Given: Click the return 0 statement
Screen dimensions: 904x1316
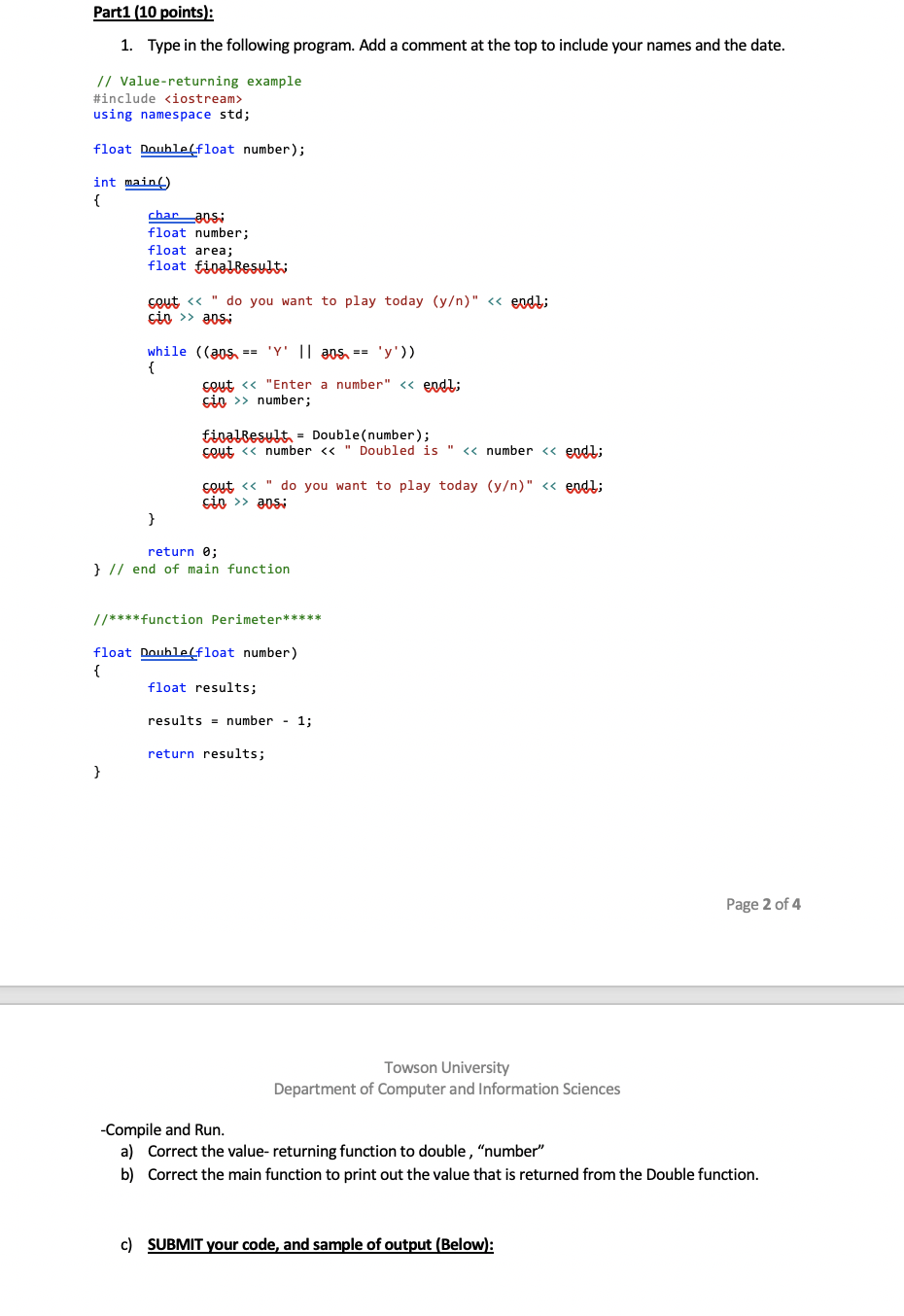Looking at the screenshot, I should 181,551.
